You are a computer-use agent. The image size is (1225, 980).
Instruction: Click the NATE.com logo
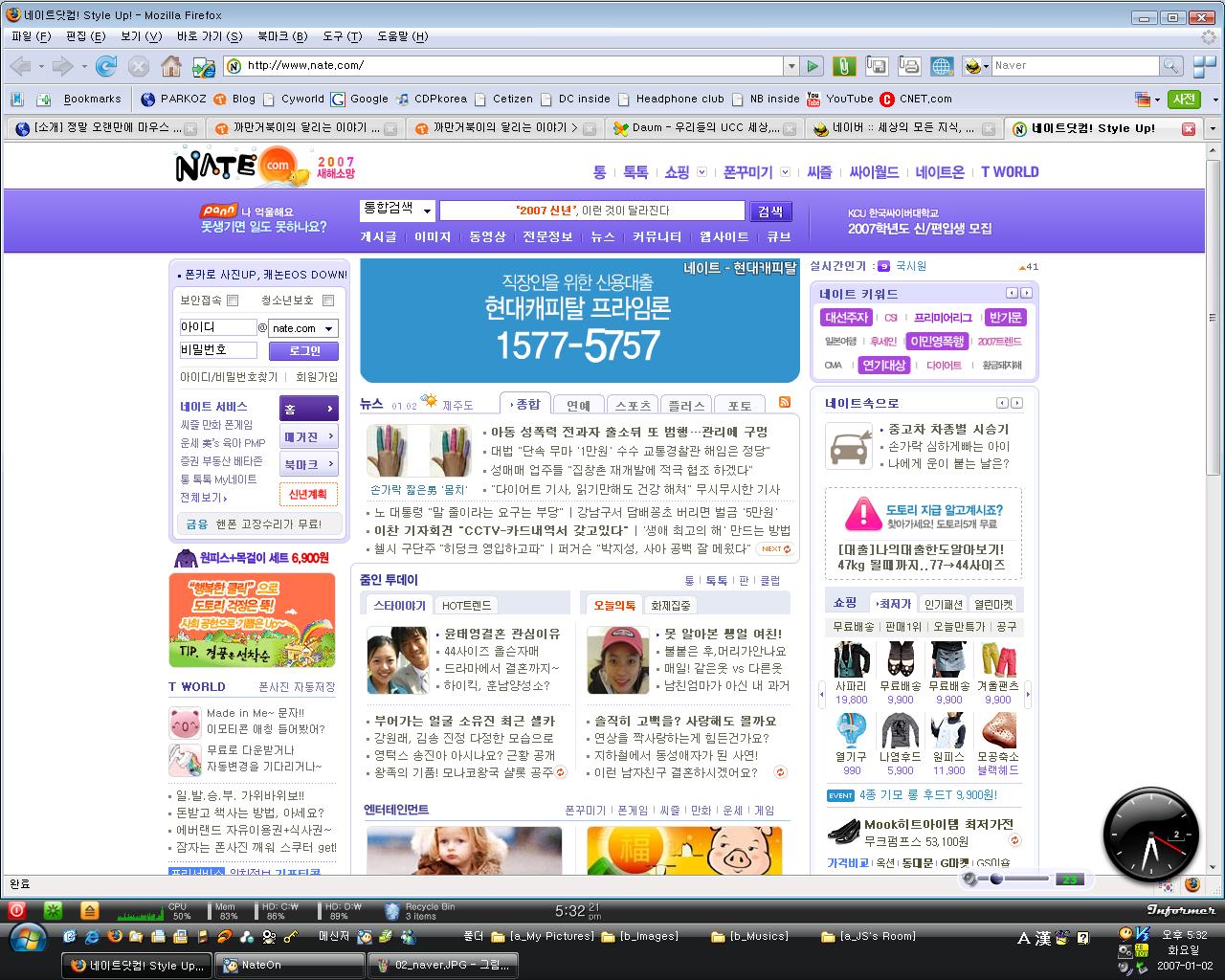243,167
